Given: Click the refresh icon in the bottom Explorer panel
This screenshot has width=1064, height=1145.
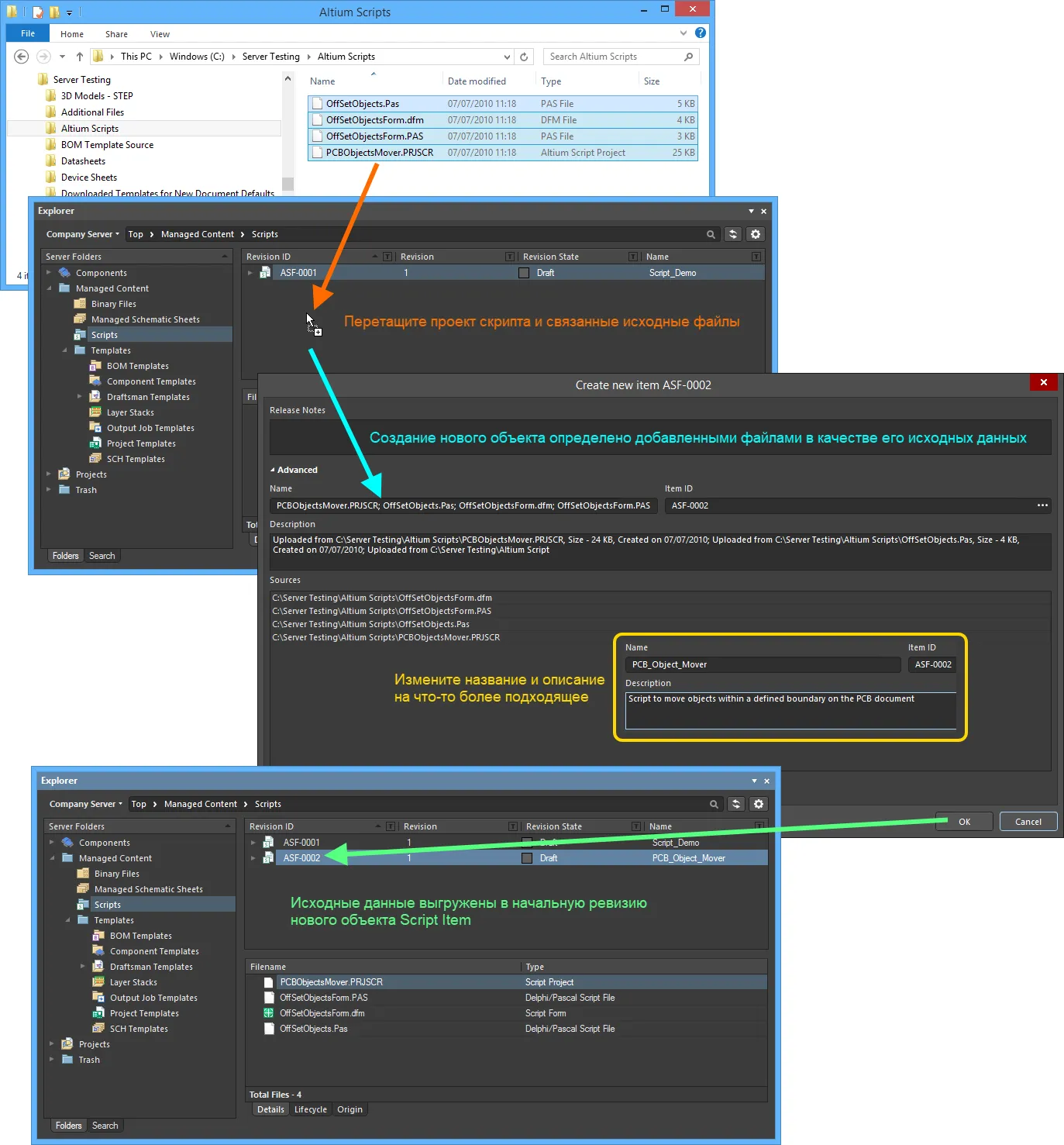Looking at the screenshot, I should click(736, 804).
